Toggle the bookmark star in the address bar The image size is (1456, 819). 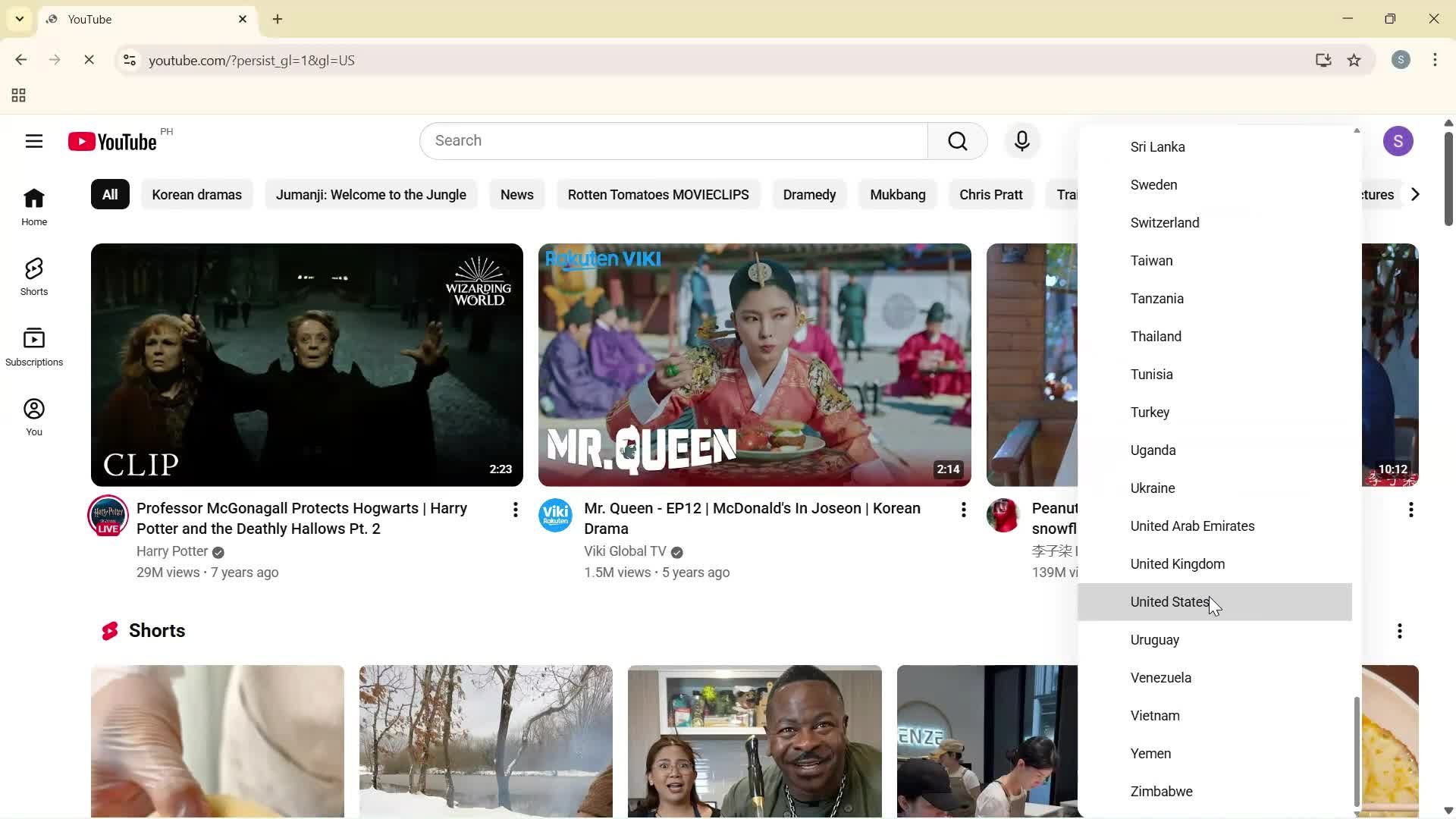(1354, 61)
